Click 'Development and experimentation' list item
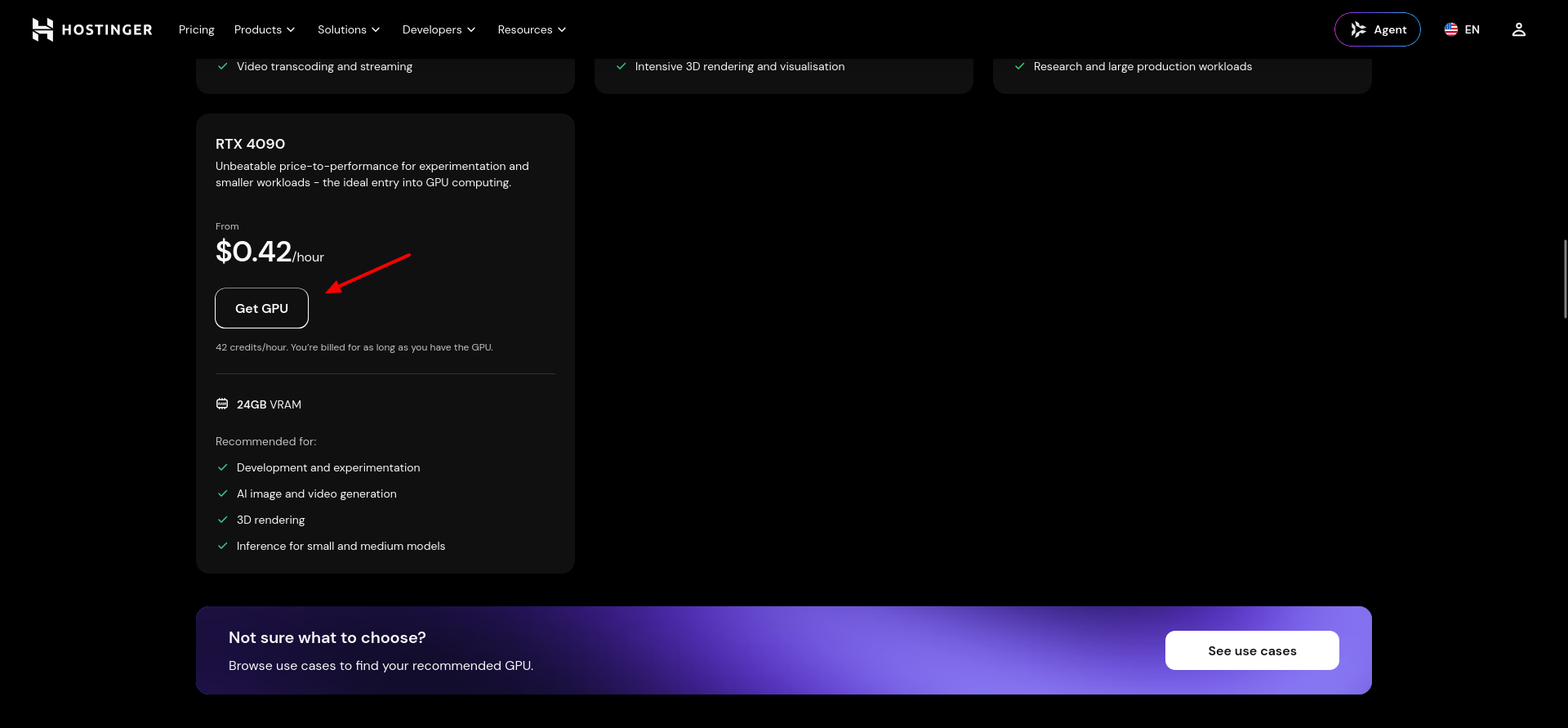 pos(328,467)
